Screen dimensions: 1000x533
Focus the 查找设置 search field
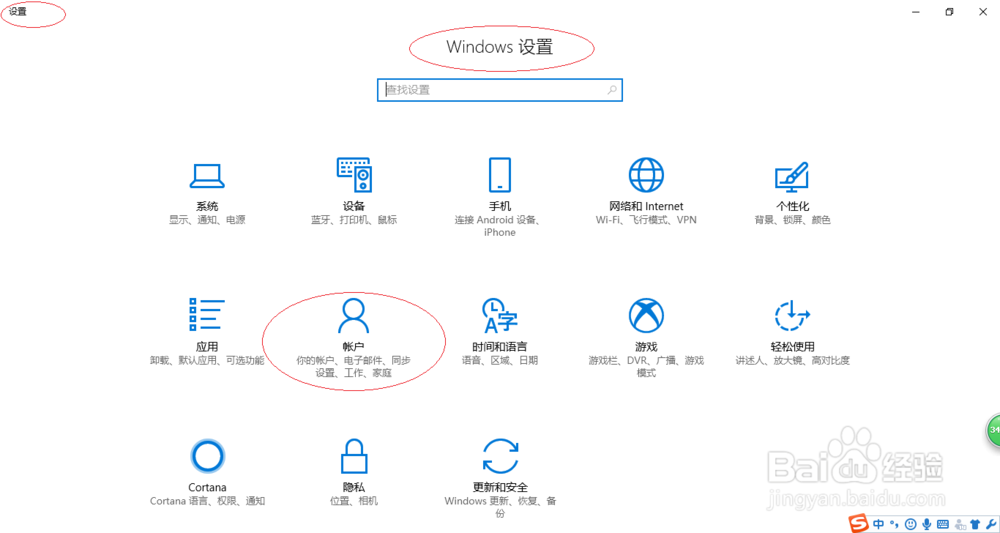(500, 91)
